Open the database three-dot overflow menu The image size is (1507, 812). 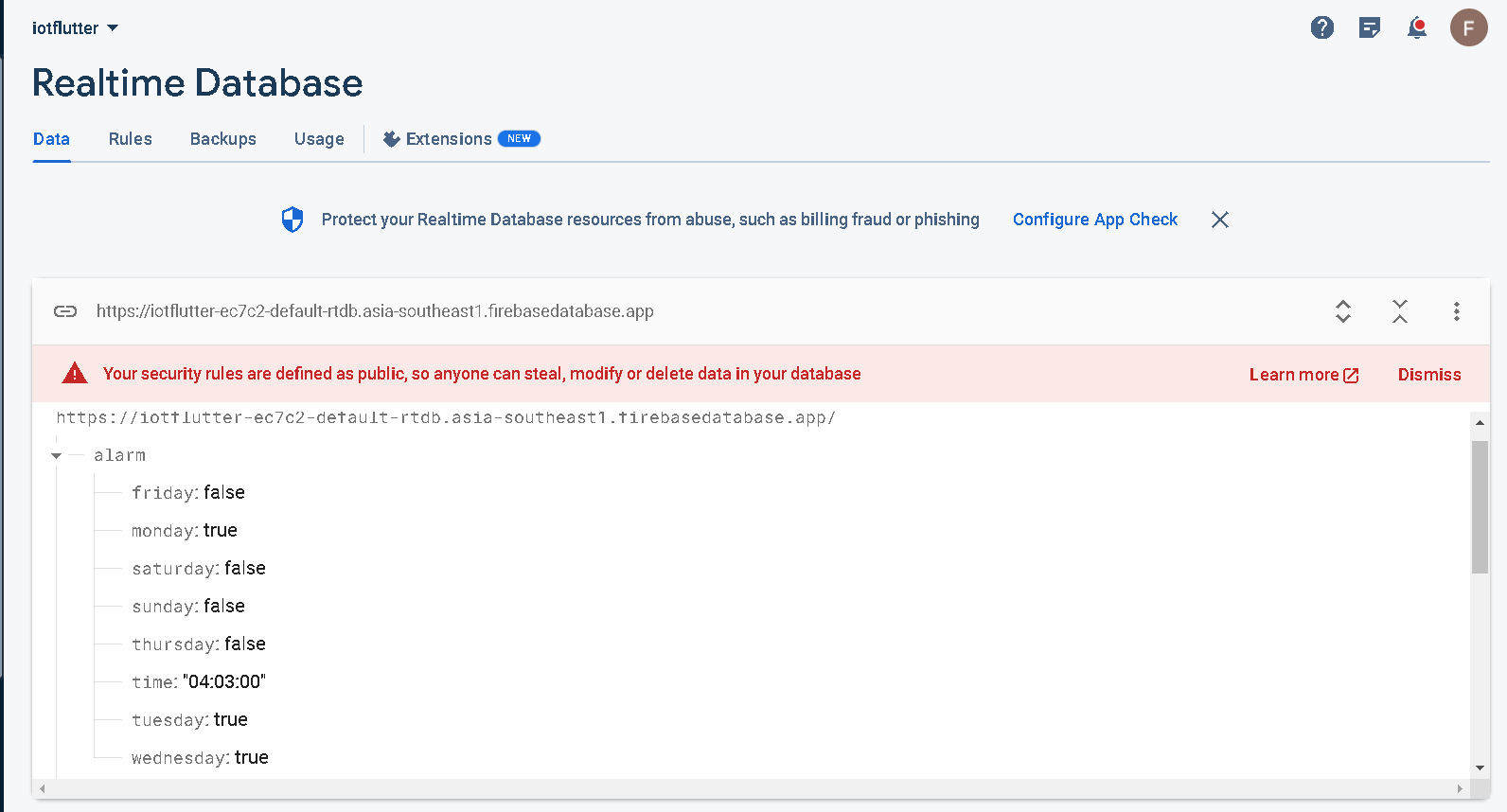tap(1457, 311)
